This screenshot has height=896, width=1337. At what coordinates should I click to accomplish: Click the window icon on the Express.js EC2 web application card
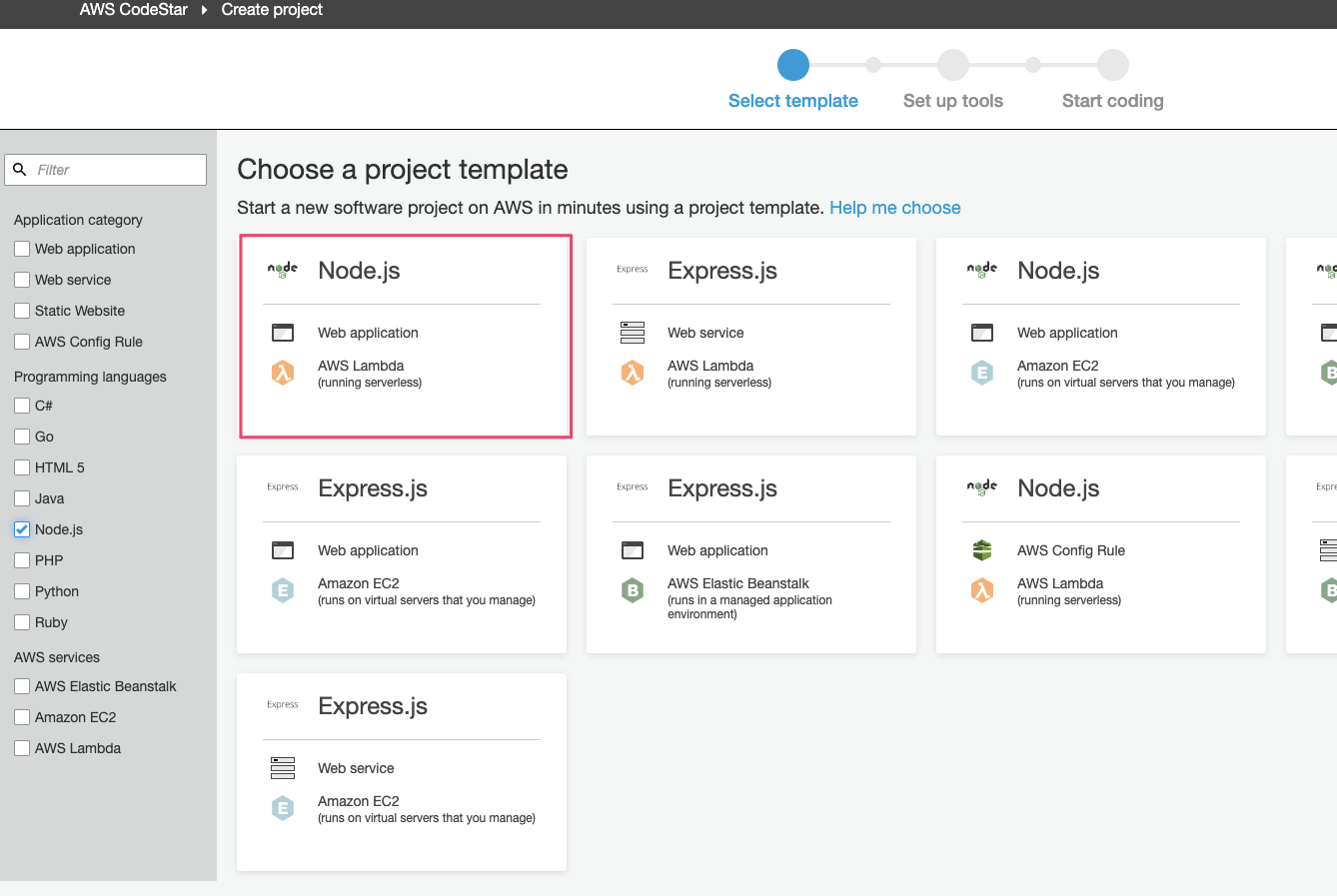point(283,550)
